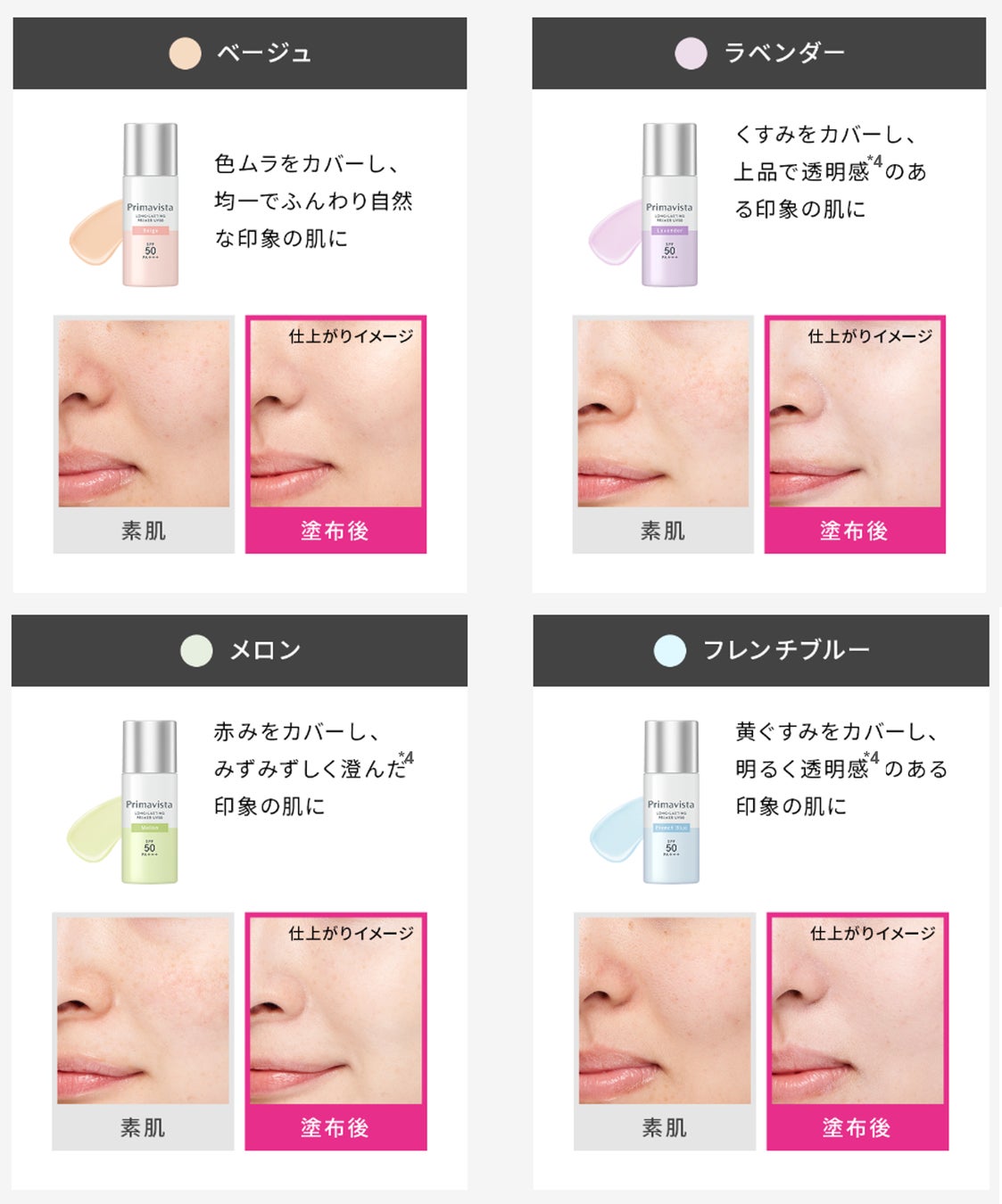The height and width of the screenshot is (1204, 1002).
Task: Select the ラベンダー header bar
Action: pos(759,54)
